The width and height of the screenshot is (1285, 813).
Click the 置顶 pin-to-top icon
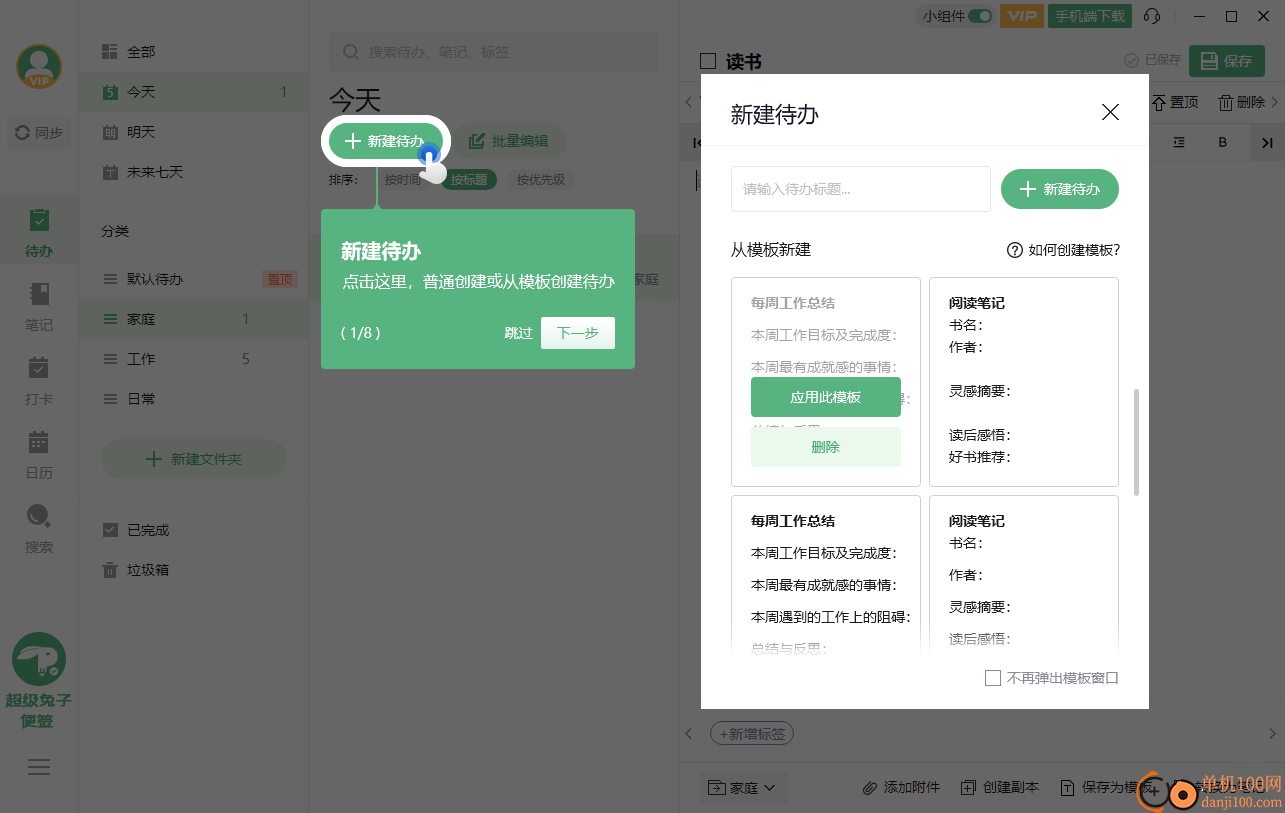tap(1160, 102)
